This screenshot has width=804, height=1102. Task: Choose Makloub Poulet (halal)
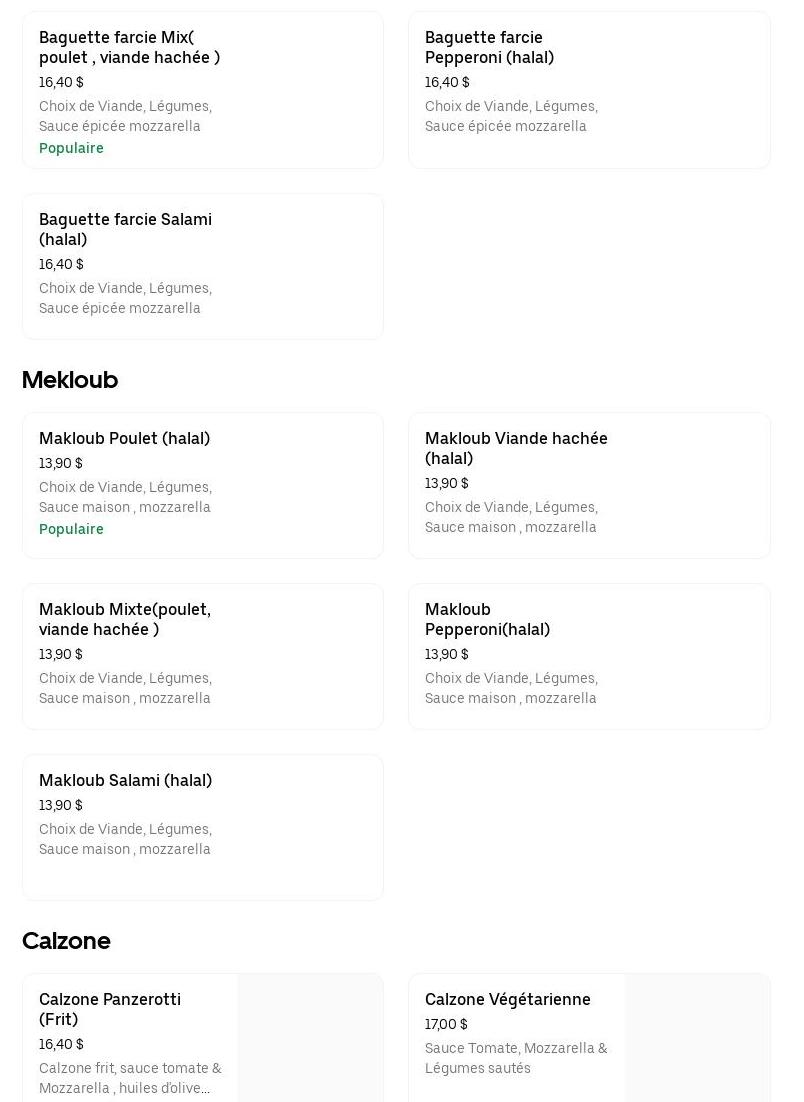tap(203, 486)
